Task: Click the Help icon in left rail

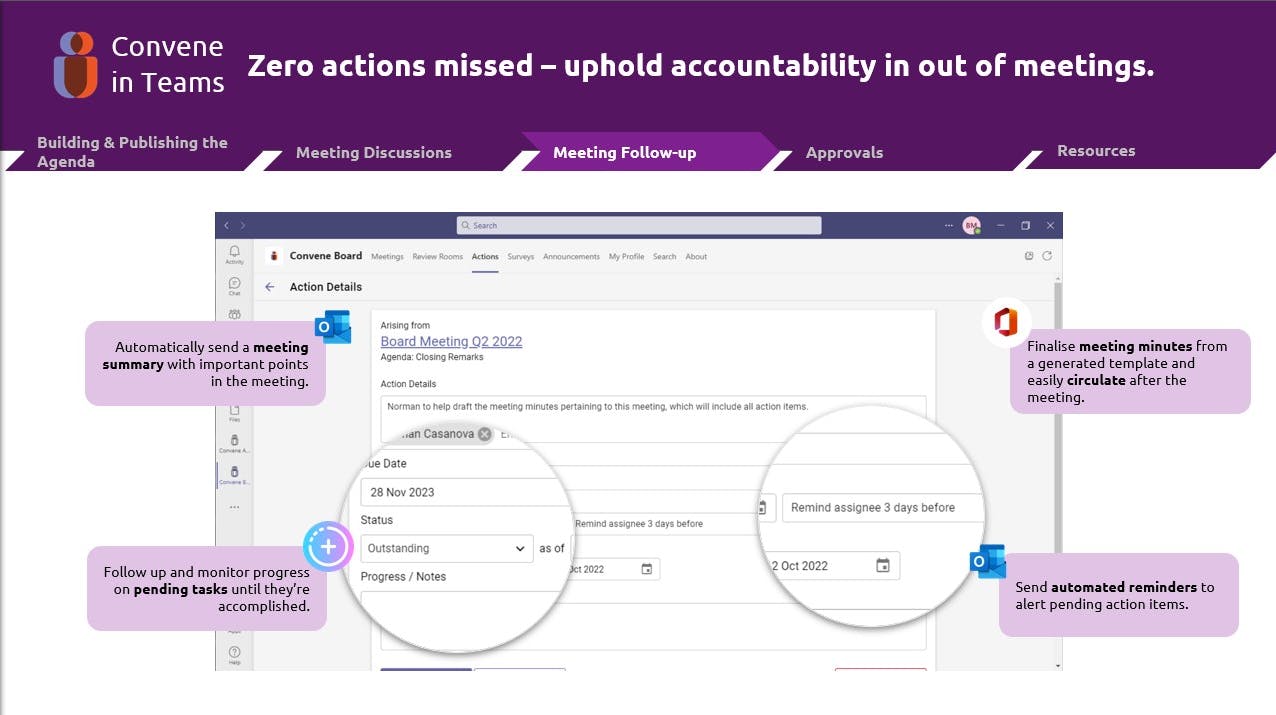Action: coord(234,654)
